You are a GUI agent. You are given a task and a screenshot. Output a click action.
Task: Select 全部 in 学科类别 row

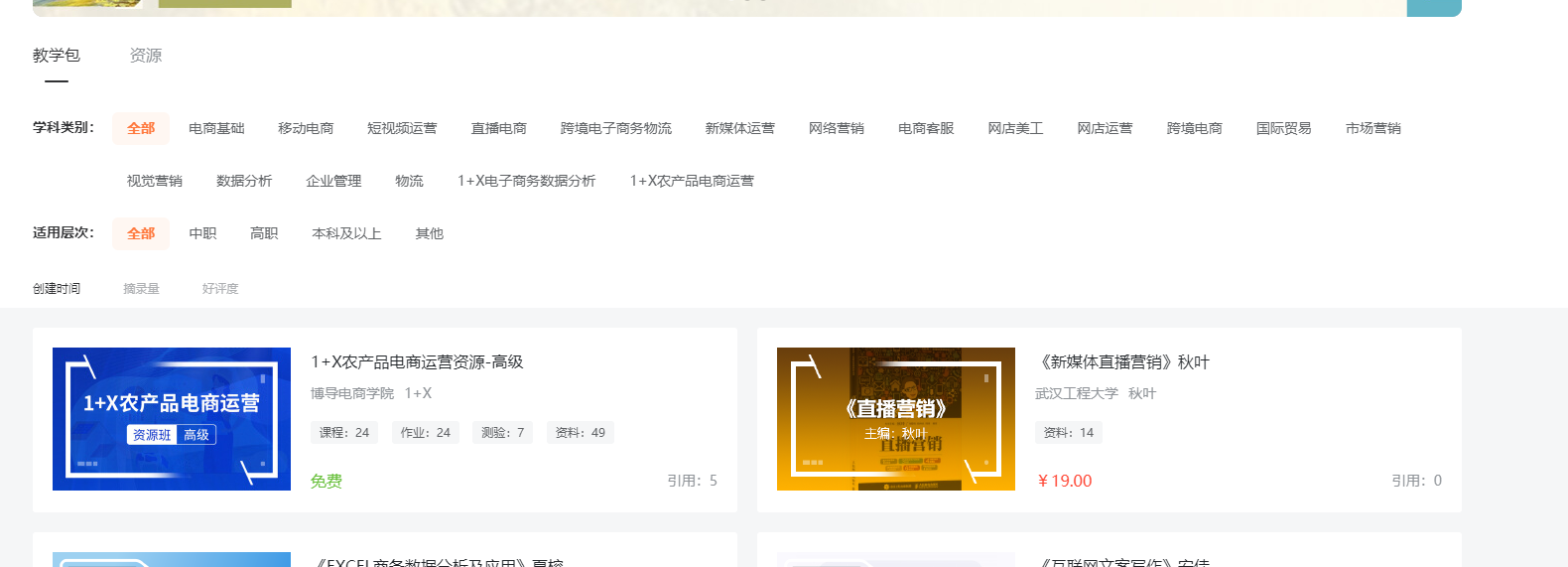(x=141, y=128)
